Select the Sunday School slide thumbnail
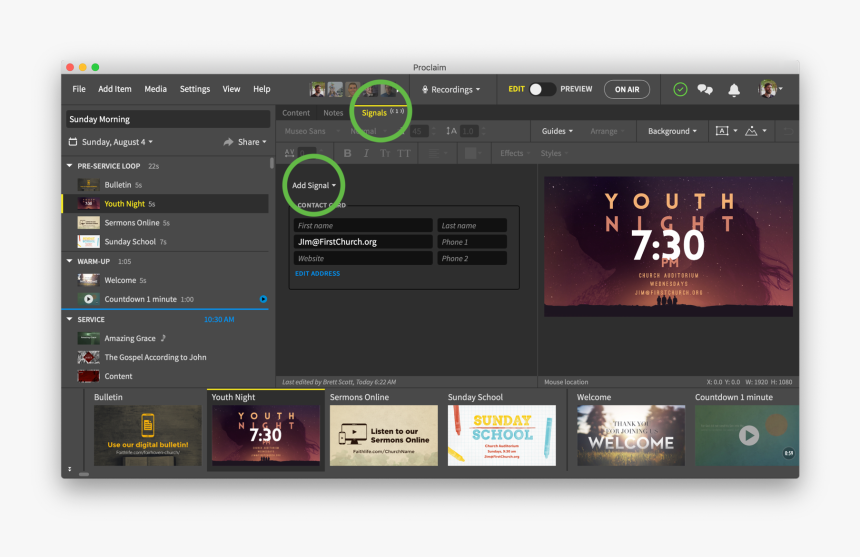This screenshot has height=557, width=860. pyautogui.click(x=502, y=435)
